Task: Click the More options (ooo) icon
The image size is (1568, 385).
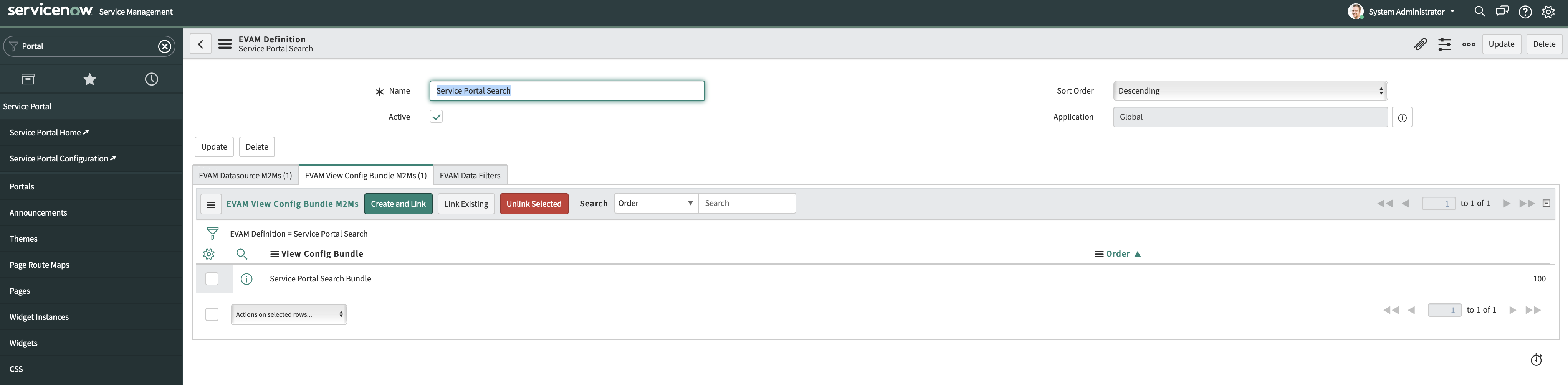Action: coord(1469,44)
